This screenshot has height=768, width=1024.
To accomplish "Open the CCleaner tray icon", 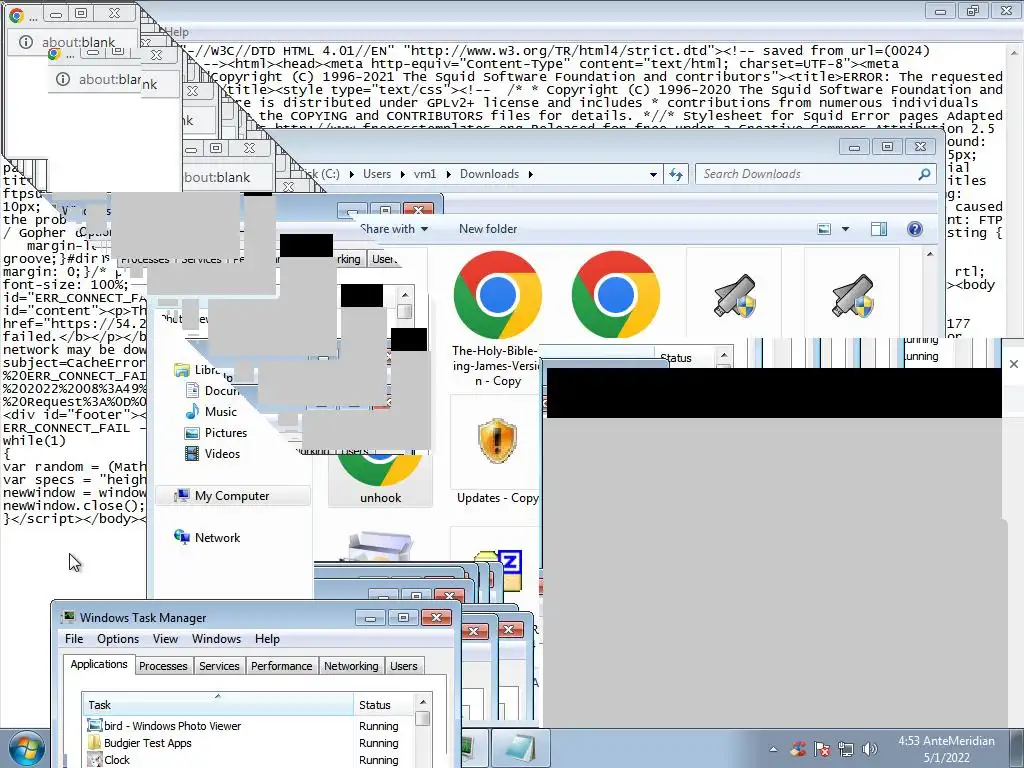I will tap(797, 749).
